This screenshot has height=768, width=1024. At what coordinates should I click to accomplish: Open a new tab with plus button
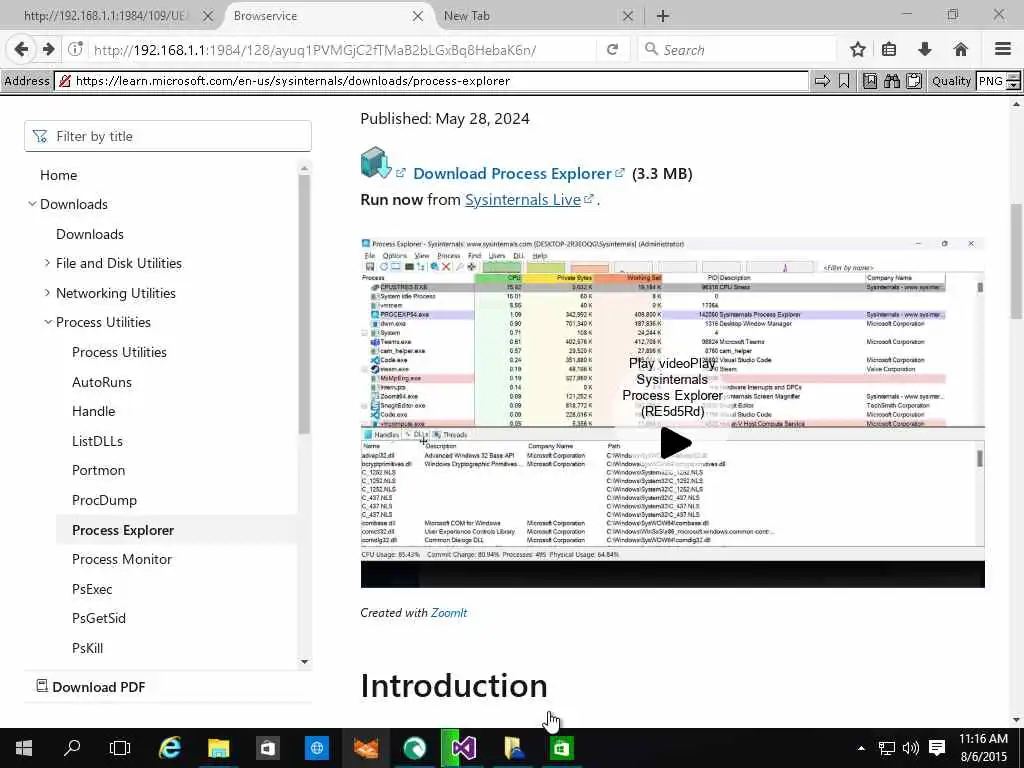point(663,16)
